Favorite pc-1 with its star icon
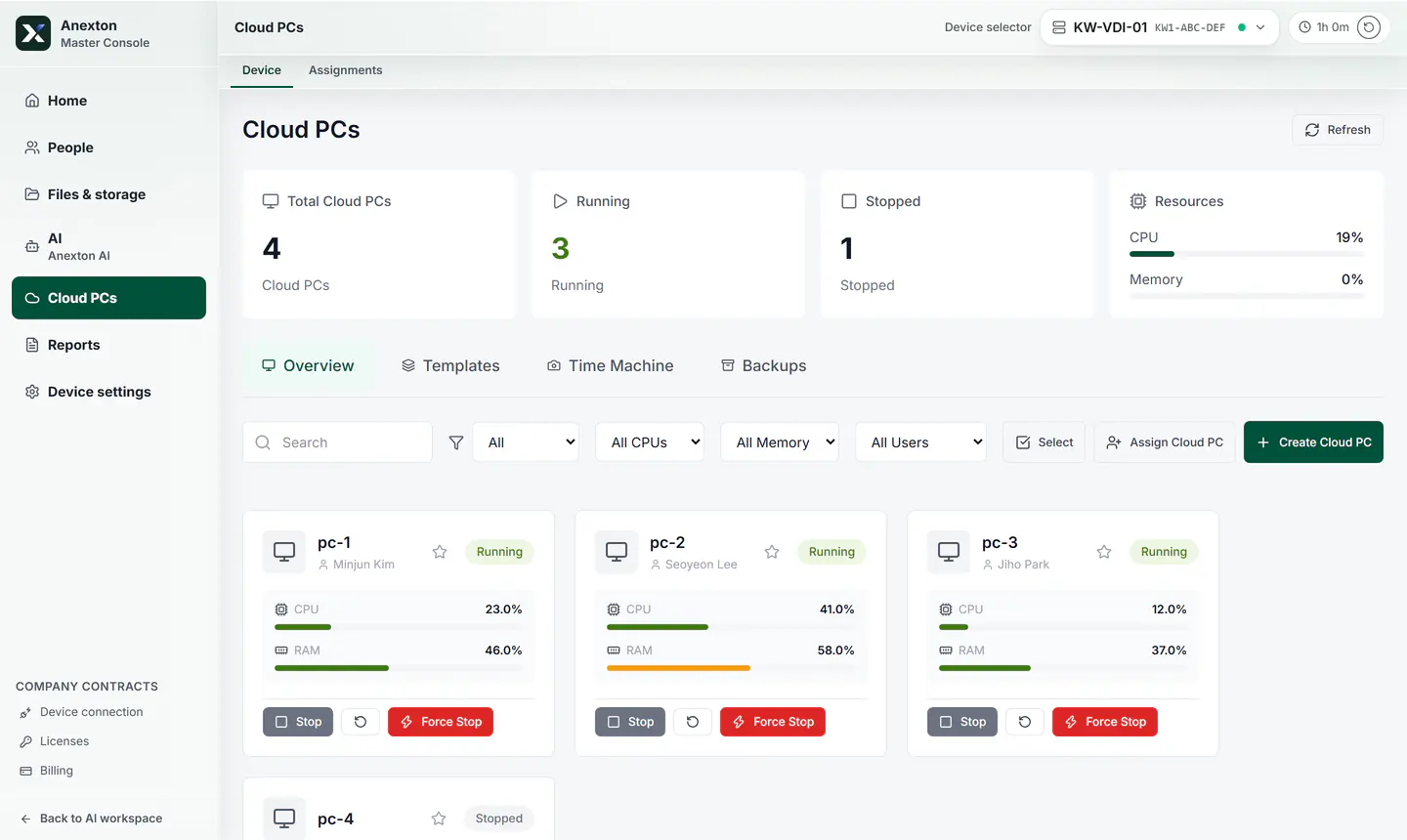1407x840 pixels. tap(440, 552)
